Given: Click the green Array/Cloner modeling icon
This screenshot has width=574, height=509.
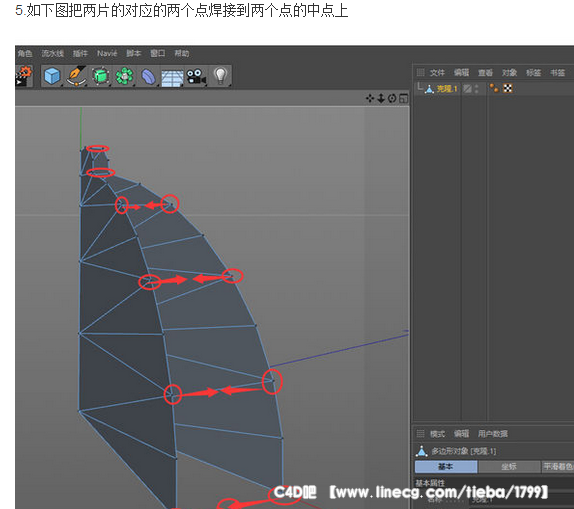Looking at the screenshot, I should (124, 76).
